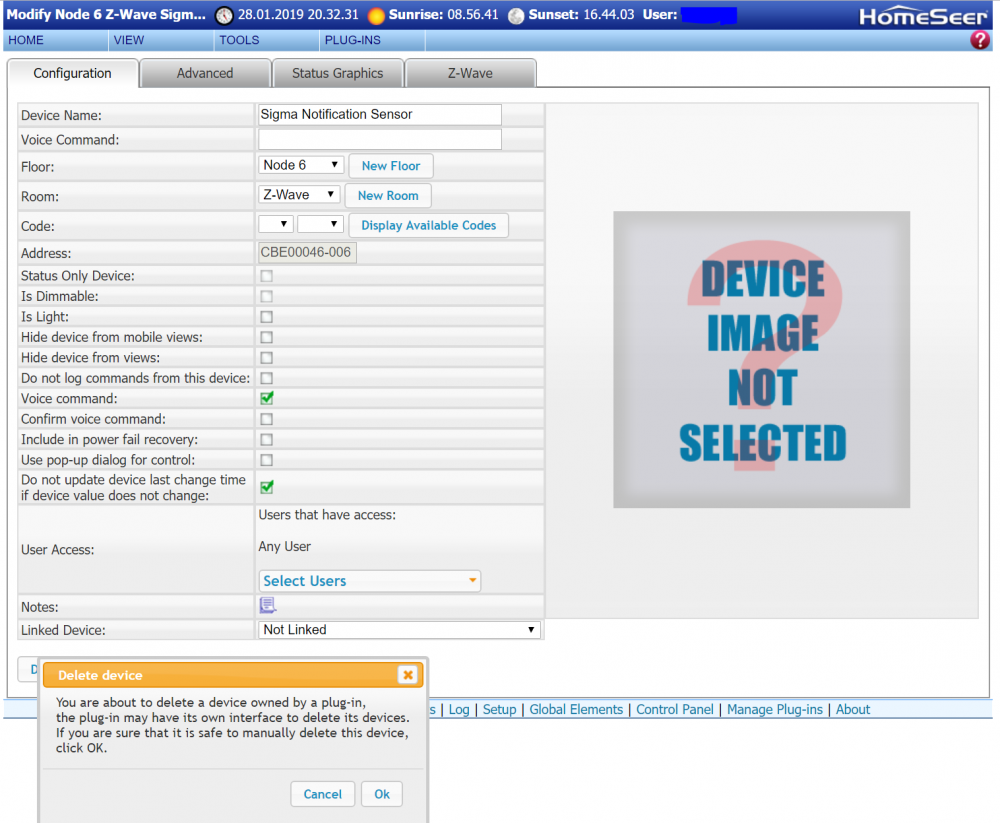Expand the Floor dropdown showing Node 6

(301, 165)
